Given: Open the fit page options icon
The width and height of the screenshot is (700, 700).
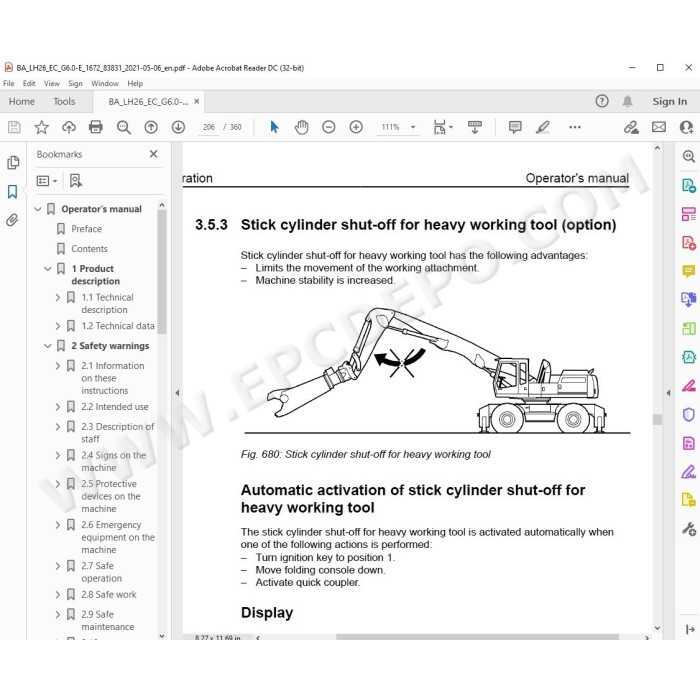Looking at the screenshot, I should (442, 127).
